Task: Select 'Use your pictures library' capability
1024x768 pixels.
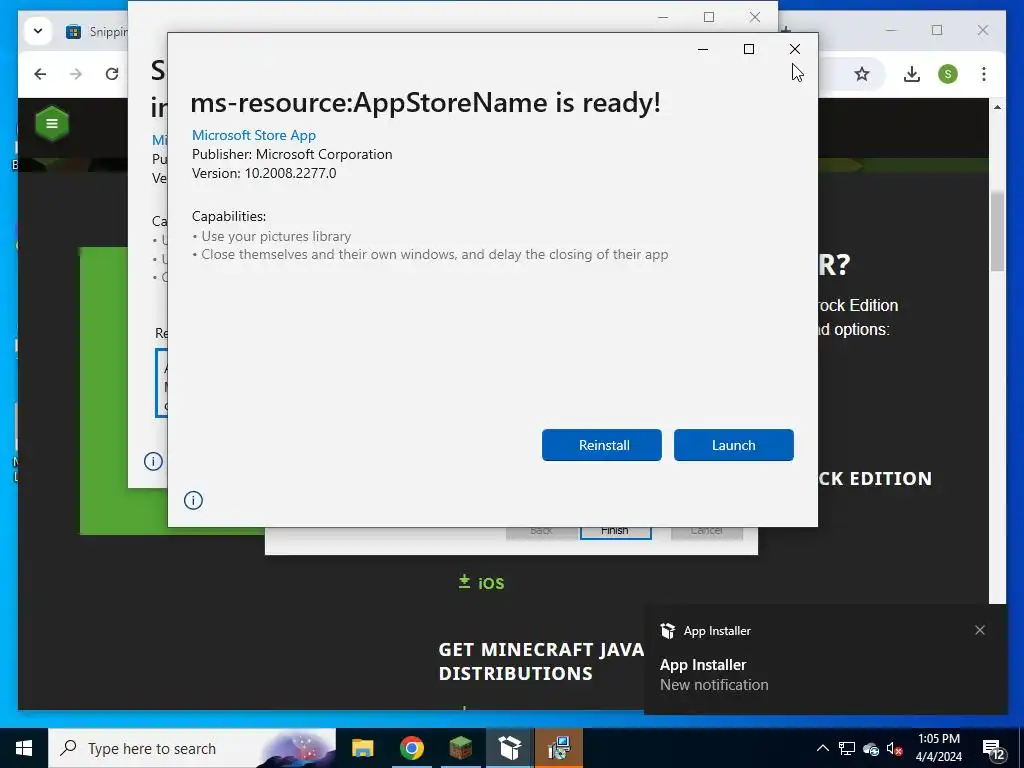Action: coord(276,236)
